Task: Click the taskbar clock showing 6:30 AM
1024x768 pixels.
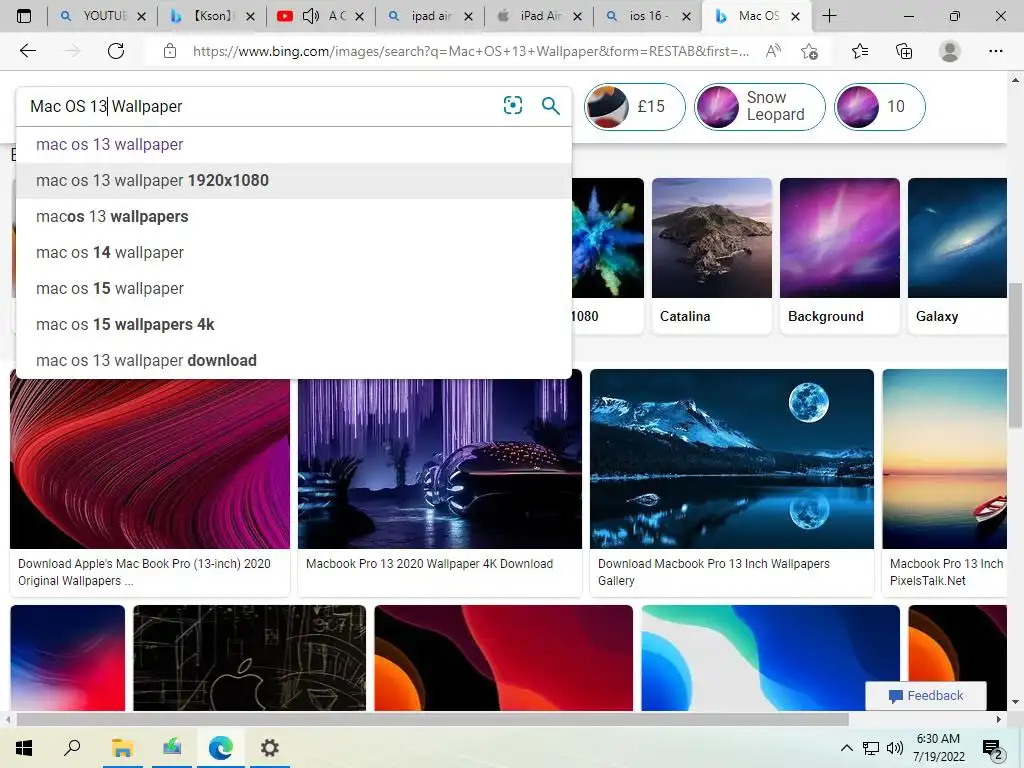Action: [938, 748]
